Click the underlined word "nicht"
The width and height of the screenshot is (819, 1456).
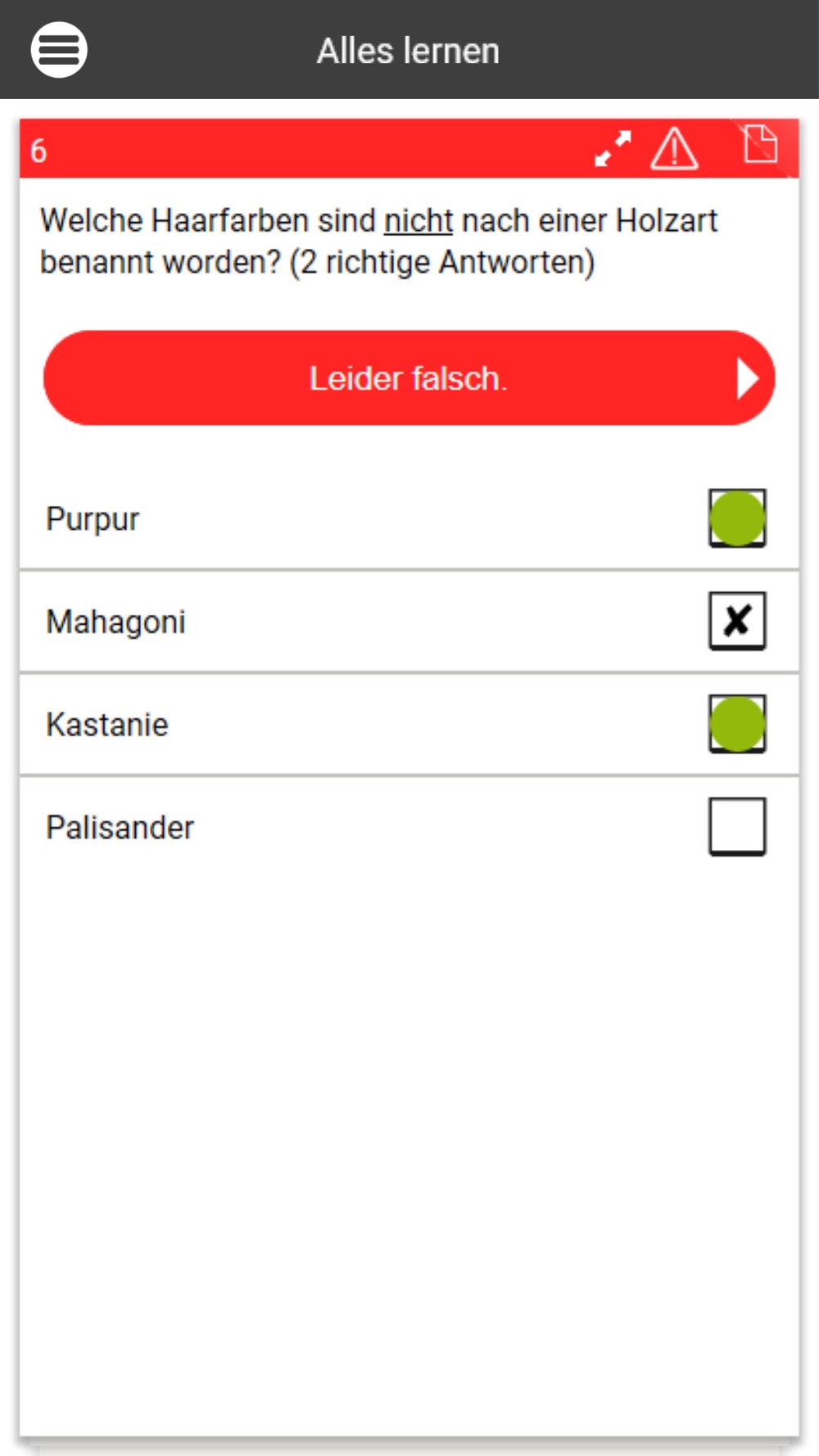(418, 220)
